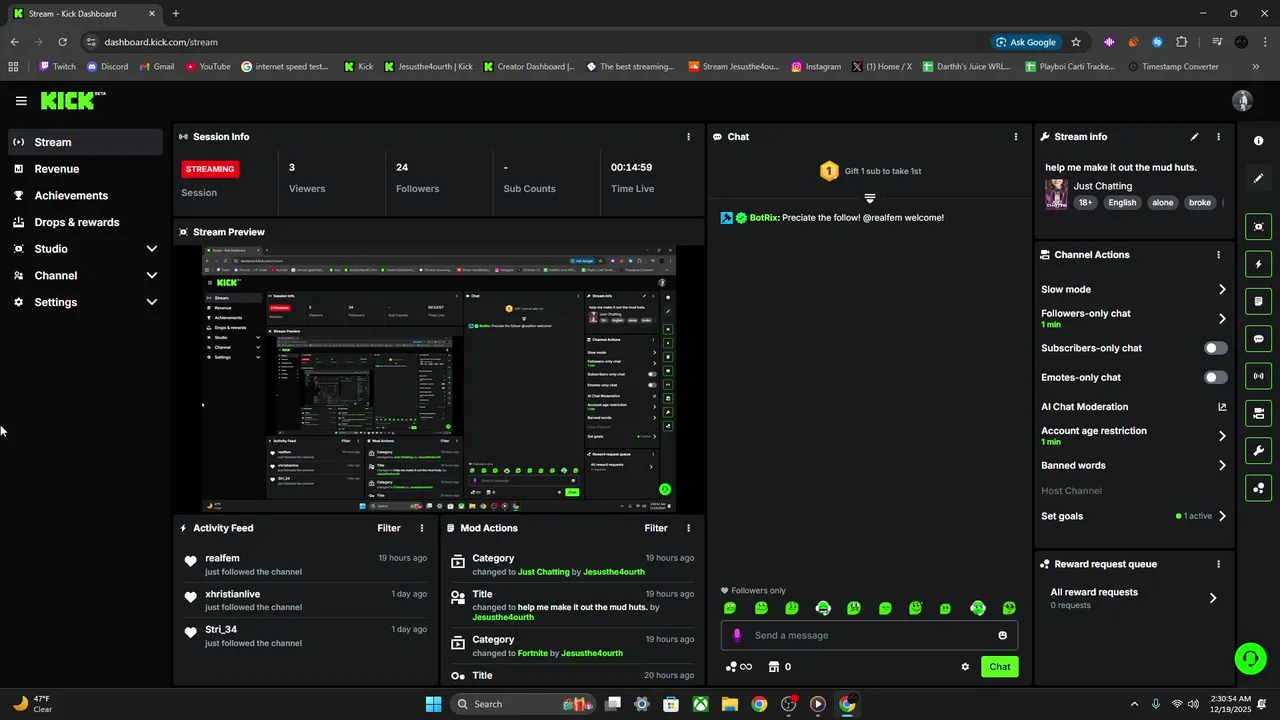Click Jesusthe4ourth link in first Category entry
Screen dimensions: 1280x720
click(613, 572)
